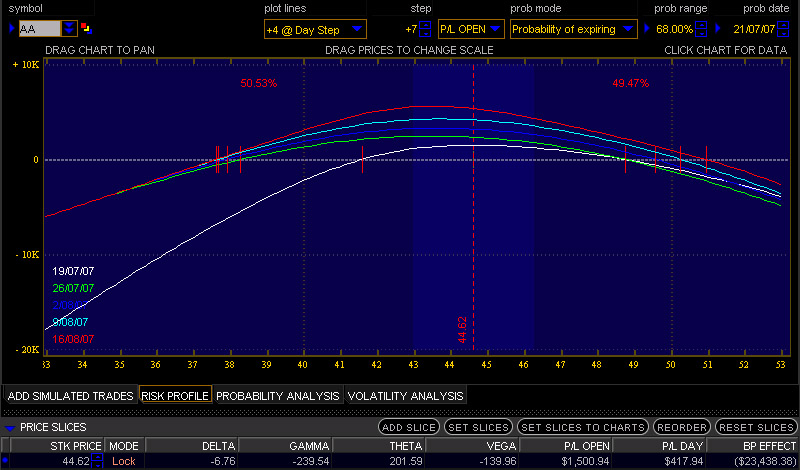
Task: Click the 26/07/07 legend date
Action: tap(73, 288)
